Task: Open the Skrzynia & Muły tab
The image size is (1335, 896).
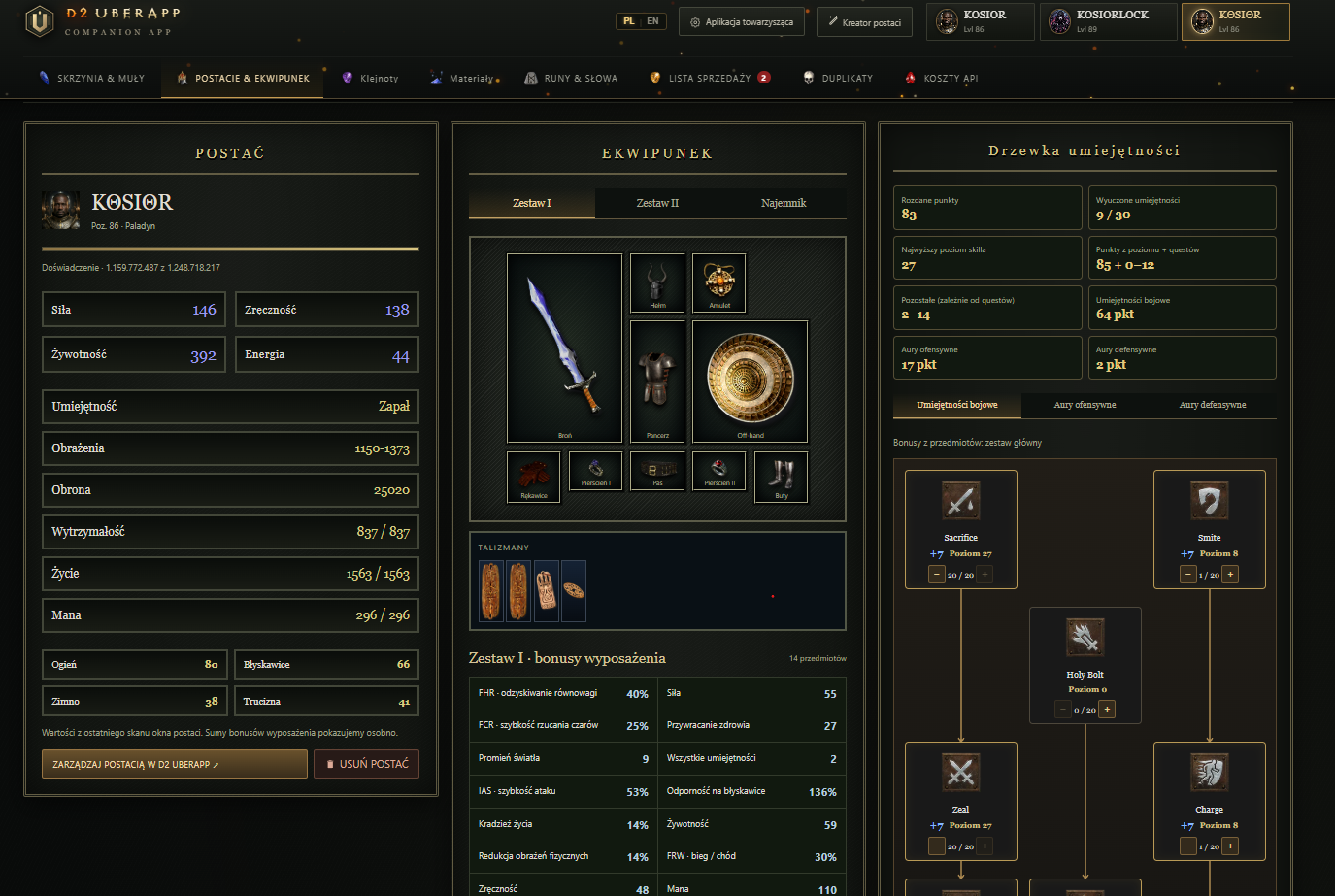Action: coord(91,78)
